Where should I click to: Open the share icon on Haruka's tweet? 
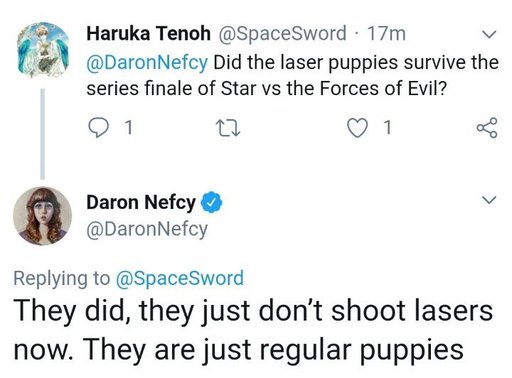coord(487,128)
